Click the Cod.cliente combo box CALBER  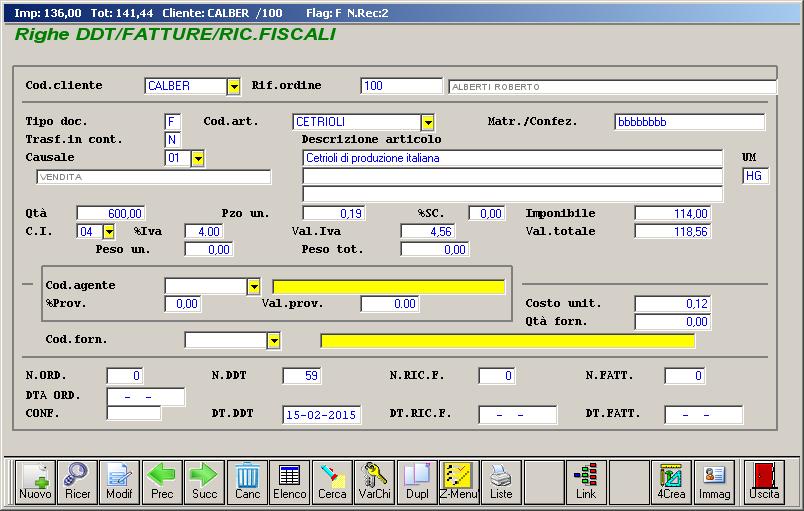(192, 86)
